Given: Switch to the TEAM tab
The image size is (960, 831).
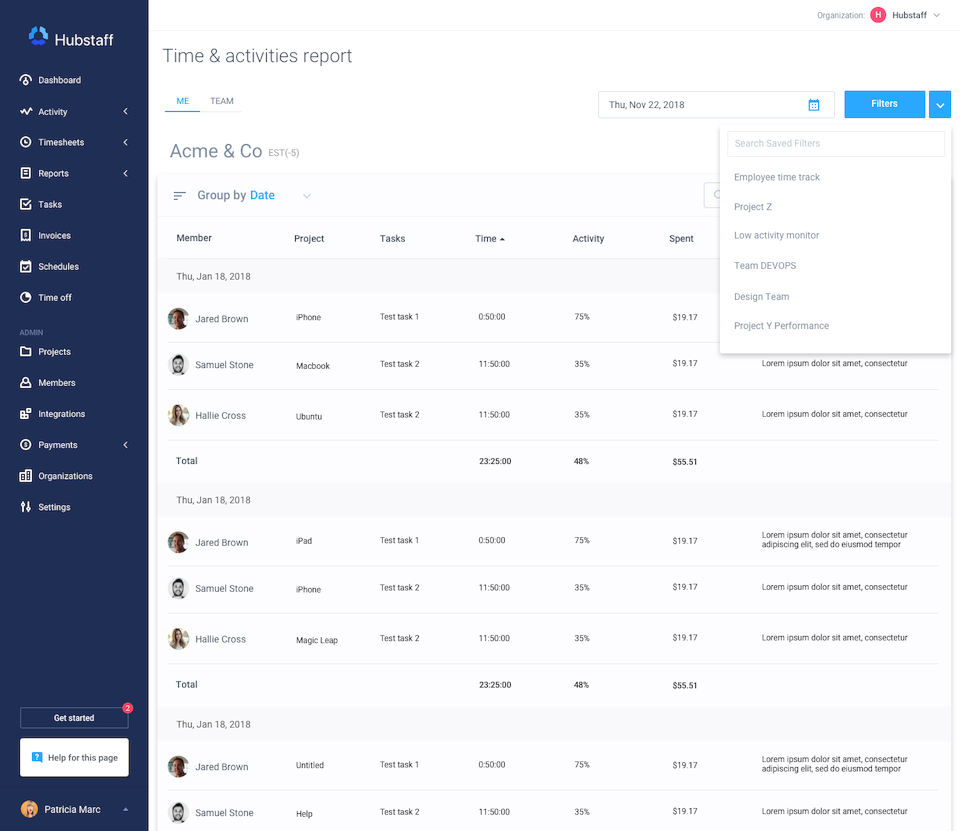Looking at the screenshot, I should click(x=222, y=101).
